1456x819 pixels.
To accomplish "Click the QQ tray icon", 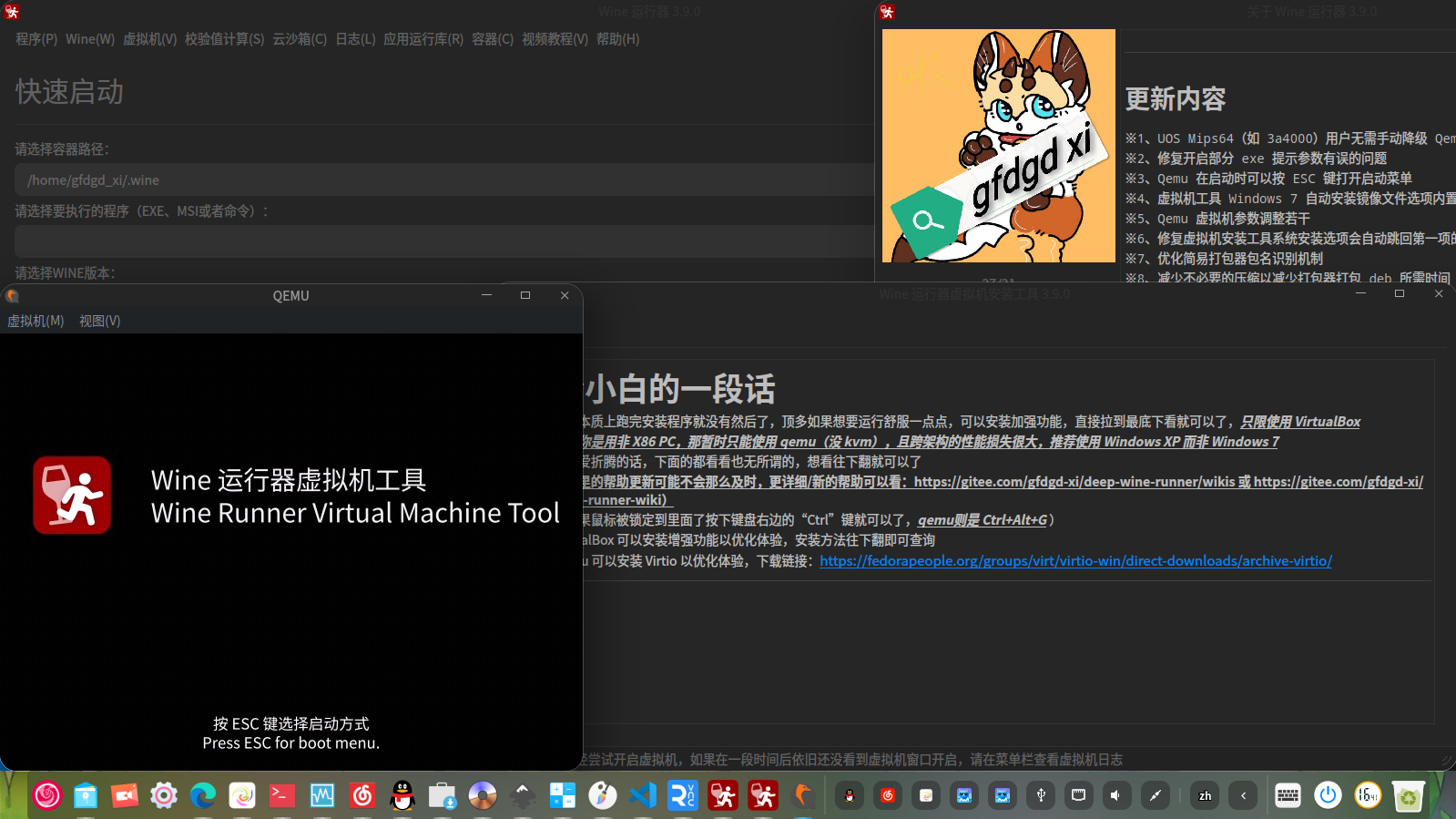I will (850, 795).
